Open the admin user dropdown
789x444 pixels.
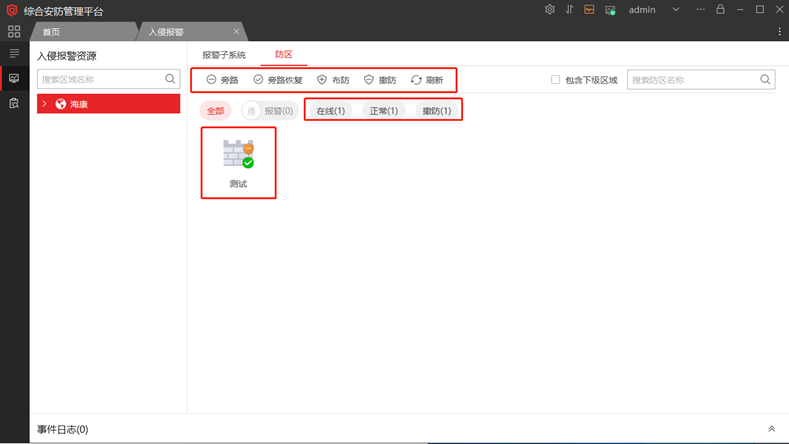click(676, 10)
